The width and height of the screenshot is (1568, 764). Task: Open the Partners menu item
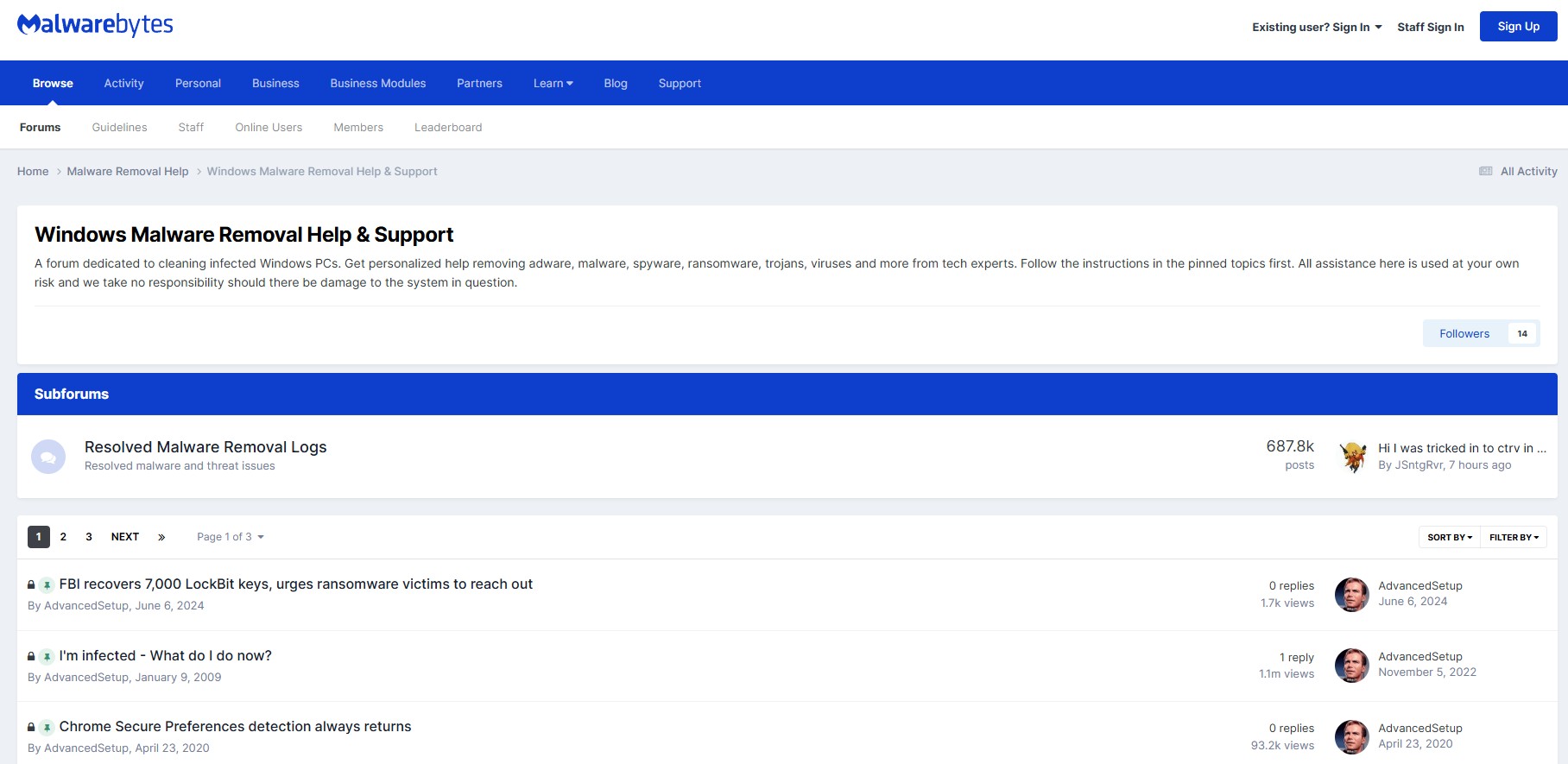[x=479, y=83]
